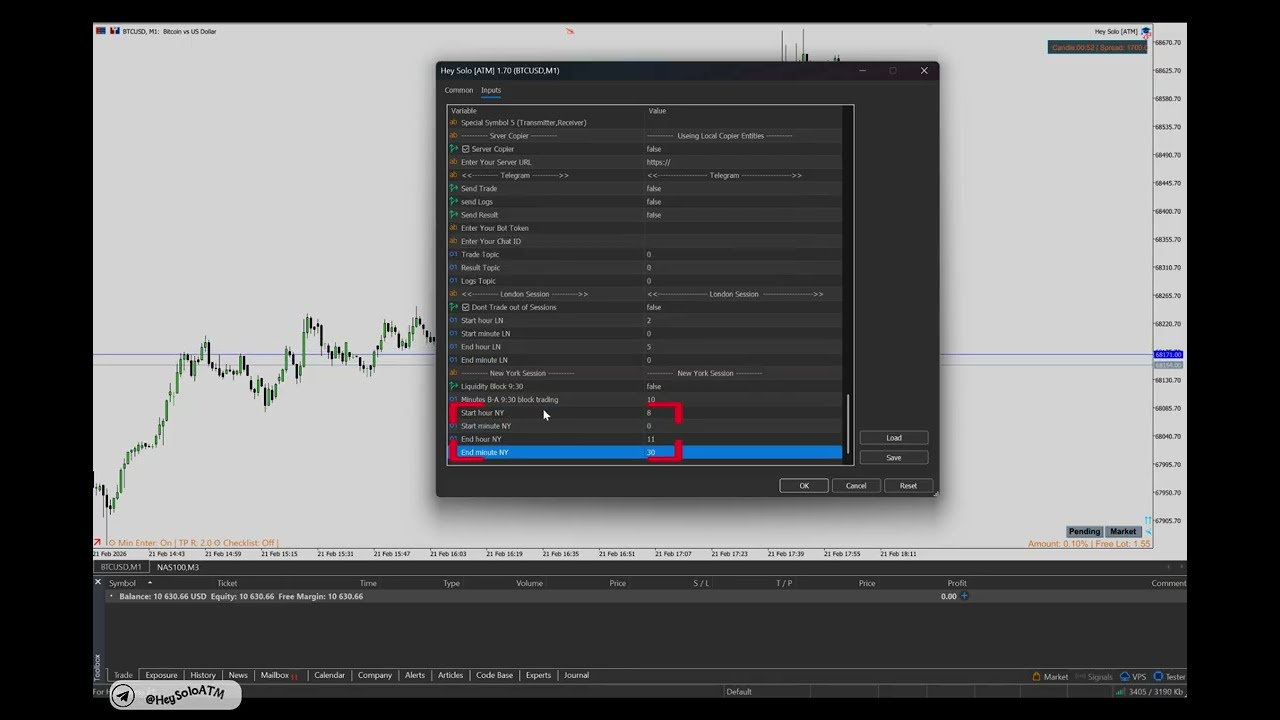
Task: Open the Experts tab in Toolbox
Action: (538, 675)
